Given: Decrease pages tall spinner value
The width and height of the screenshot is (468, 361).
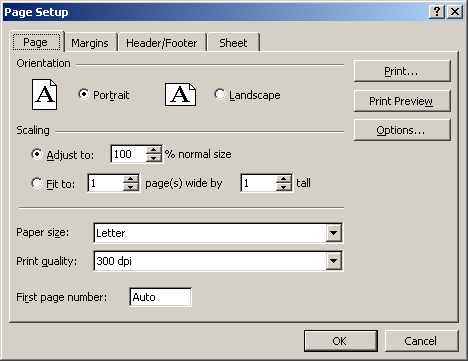Looking at the screenshot, I should pyautogui.click(x=284, y=187).
